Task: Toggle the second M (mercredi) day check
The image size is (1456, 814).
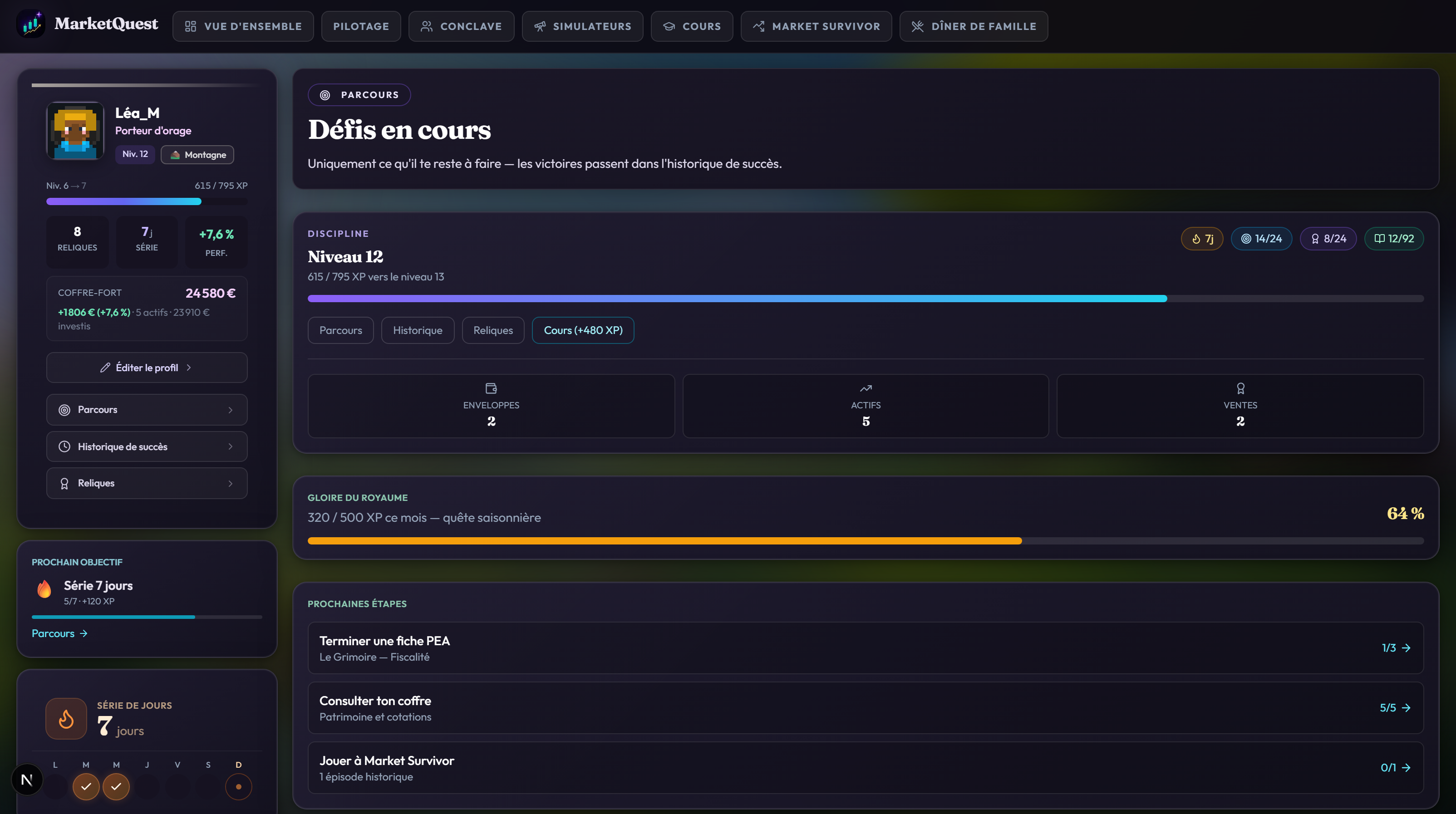Action: point(117,787)
